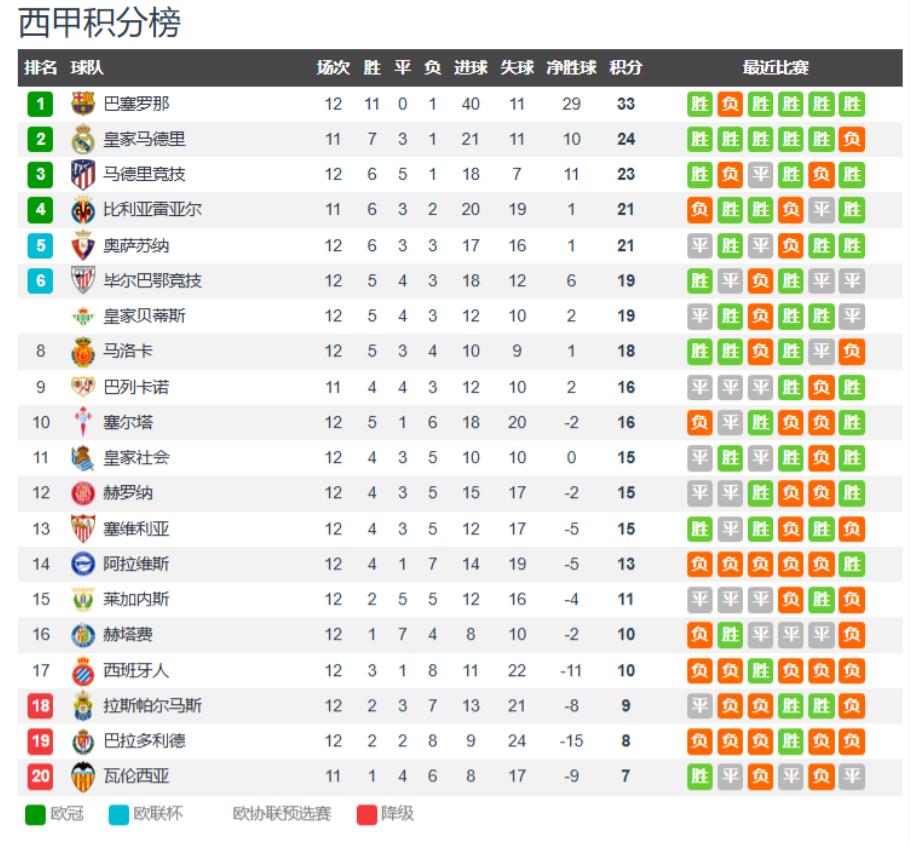This screenshot has height=846, width=910.
Task: Click the Atlético Madrid crest icon
Action: (83, 175)
